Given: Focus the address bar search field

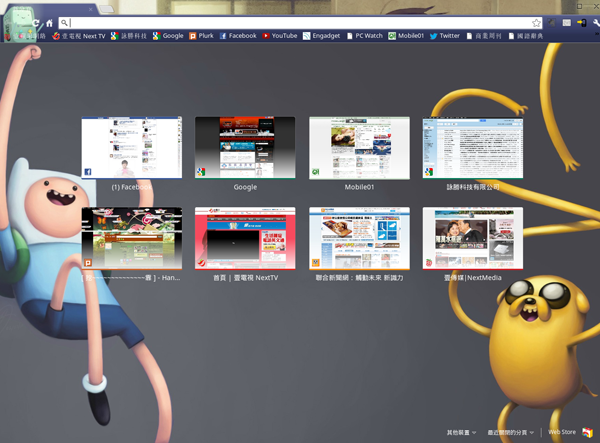Looking at the screenshot, I should pyautogui.click(x=300, y=23).
